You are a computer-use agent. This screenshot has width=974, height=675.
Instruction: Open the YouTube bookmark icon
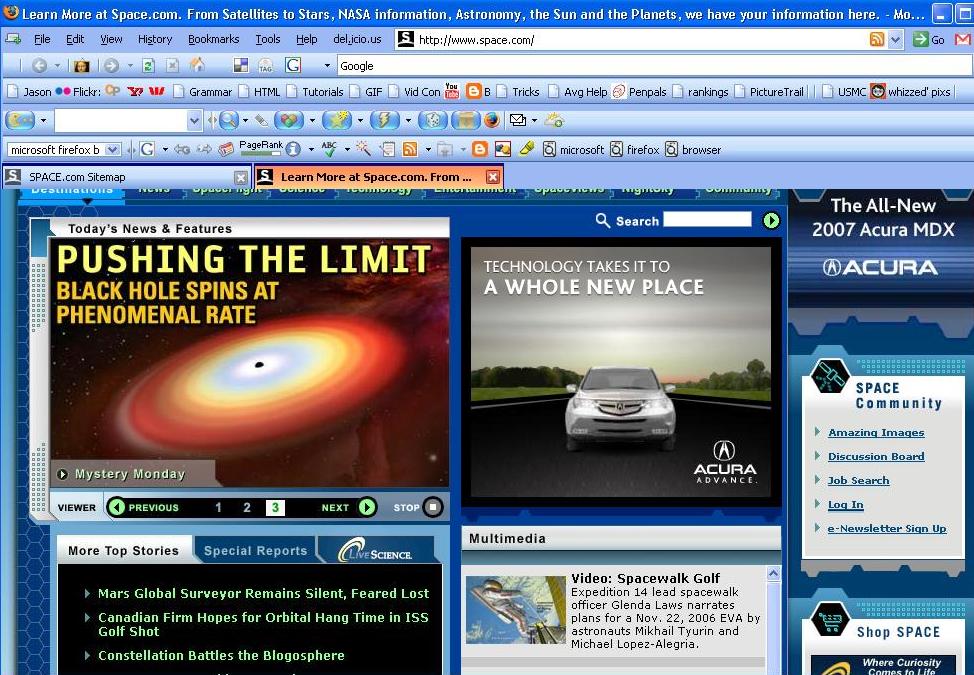(452, 92)
